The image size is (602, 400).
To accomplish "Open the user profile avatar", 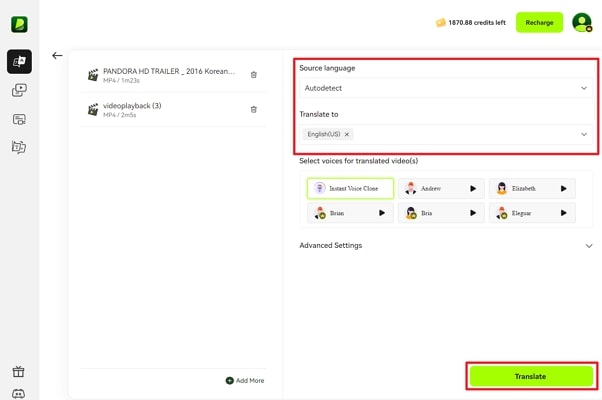I will tap(581, 22).
